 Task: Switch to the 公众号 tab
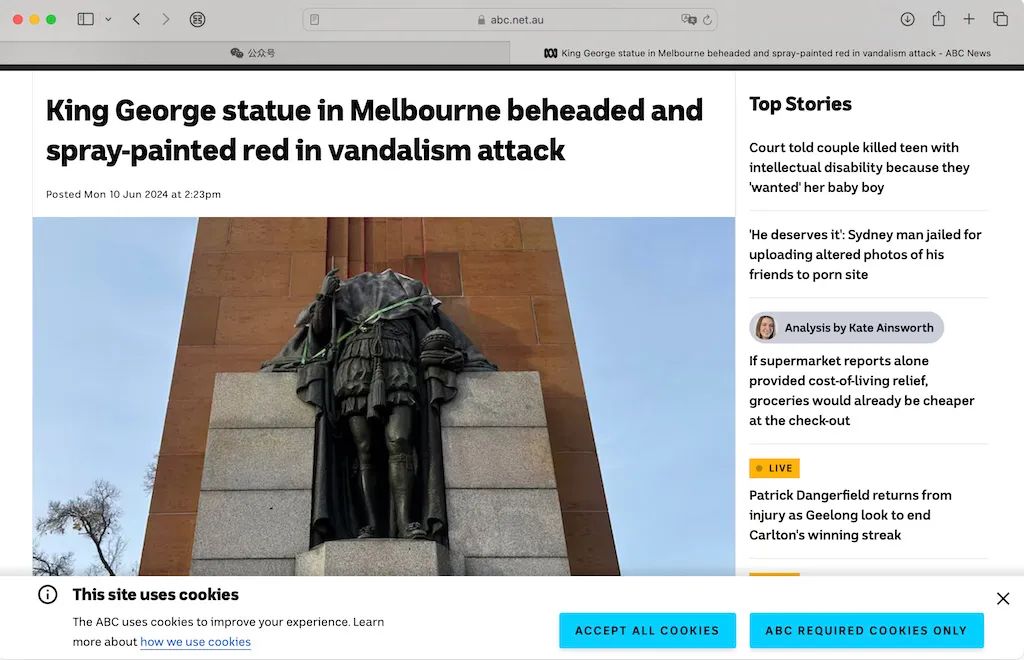coord(255,53)
